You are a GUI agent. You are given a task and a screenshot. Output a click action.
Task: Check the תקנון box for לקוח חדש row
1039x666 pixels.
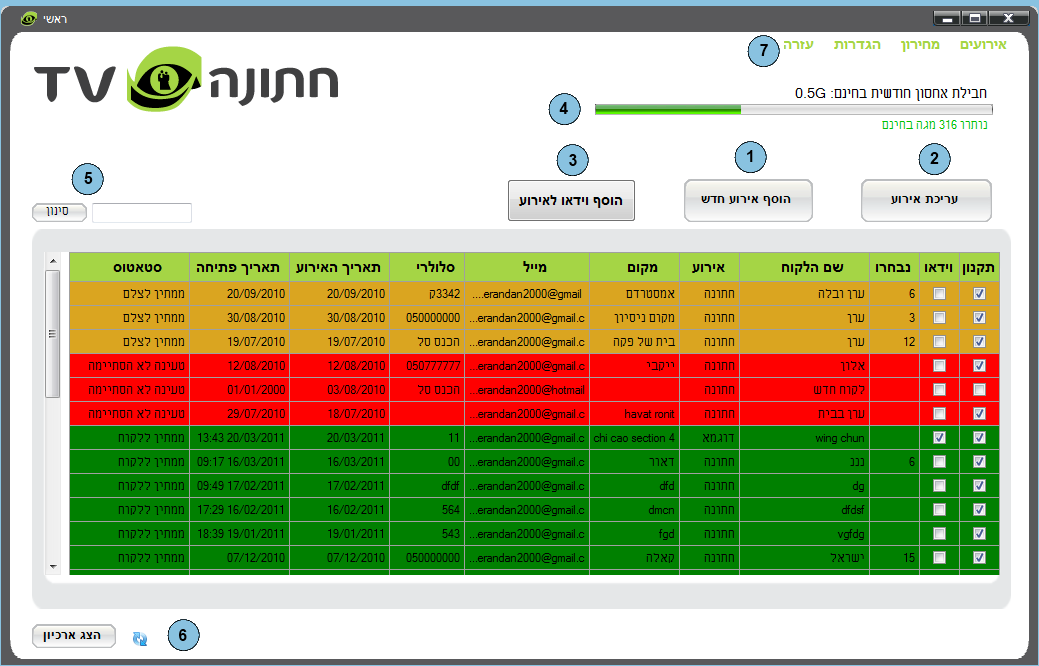979,389
